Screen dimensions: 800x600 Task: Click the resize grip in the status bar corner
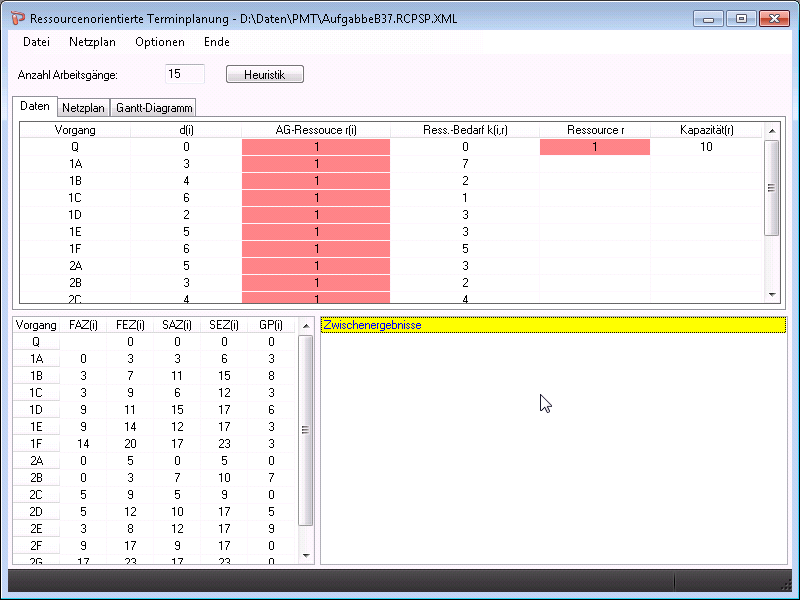(787, 583)
